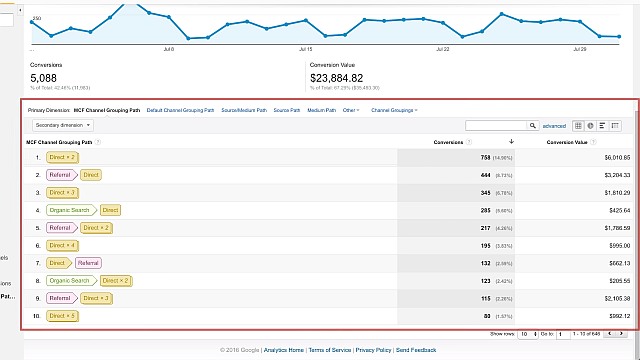Click the Conversions column header
This screenshot has height=360, width=640.
coord(448,142)
